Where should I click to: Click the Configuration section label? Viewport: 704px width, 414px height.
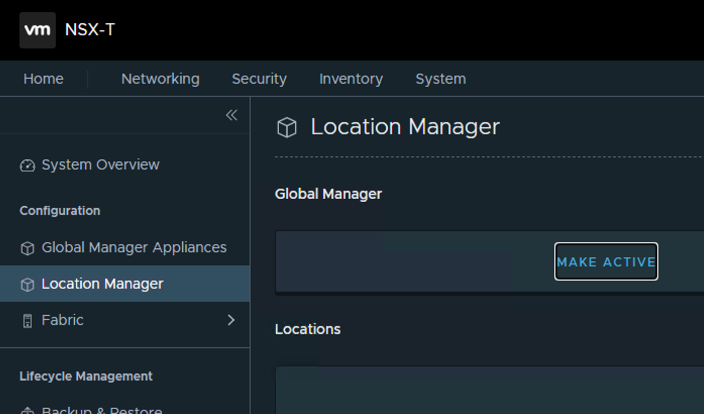[x=60, y=211]
